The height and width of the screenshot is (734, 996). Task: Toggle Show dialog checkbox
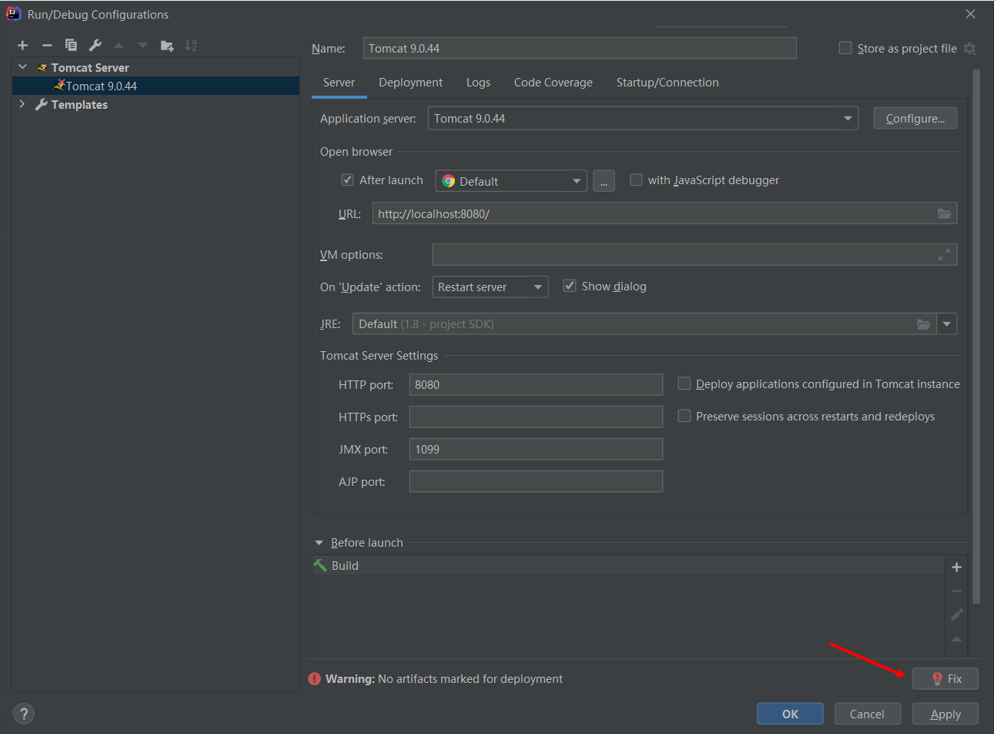coord(570,286)
